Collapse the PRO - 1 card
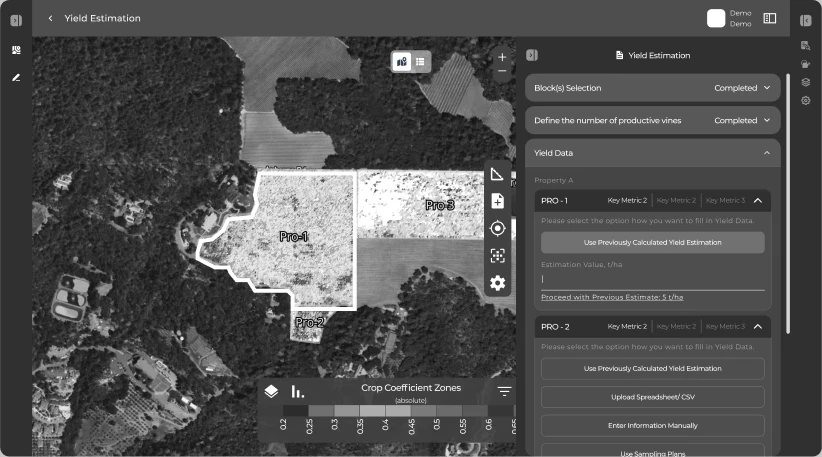 click(x=758, y=201)
